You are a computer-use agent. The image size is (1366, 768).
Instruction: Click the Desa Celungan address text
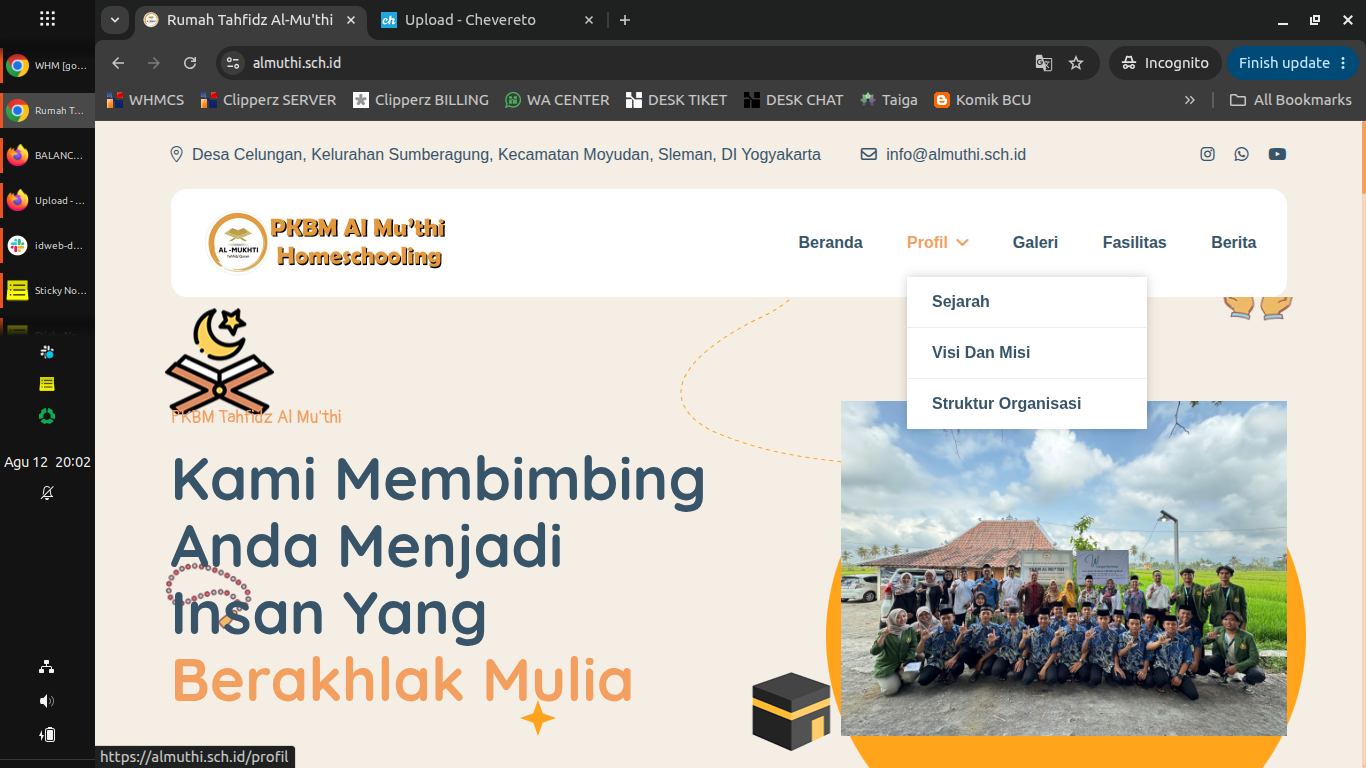pyautogui.click(x=506, y=154)
